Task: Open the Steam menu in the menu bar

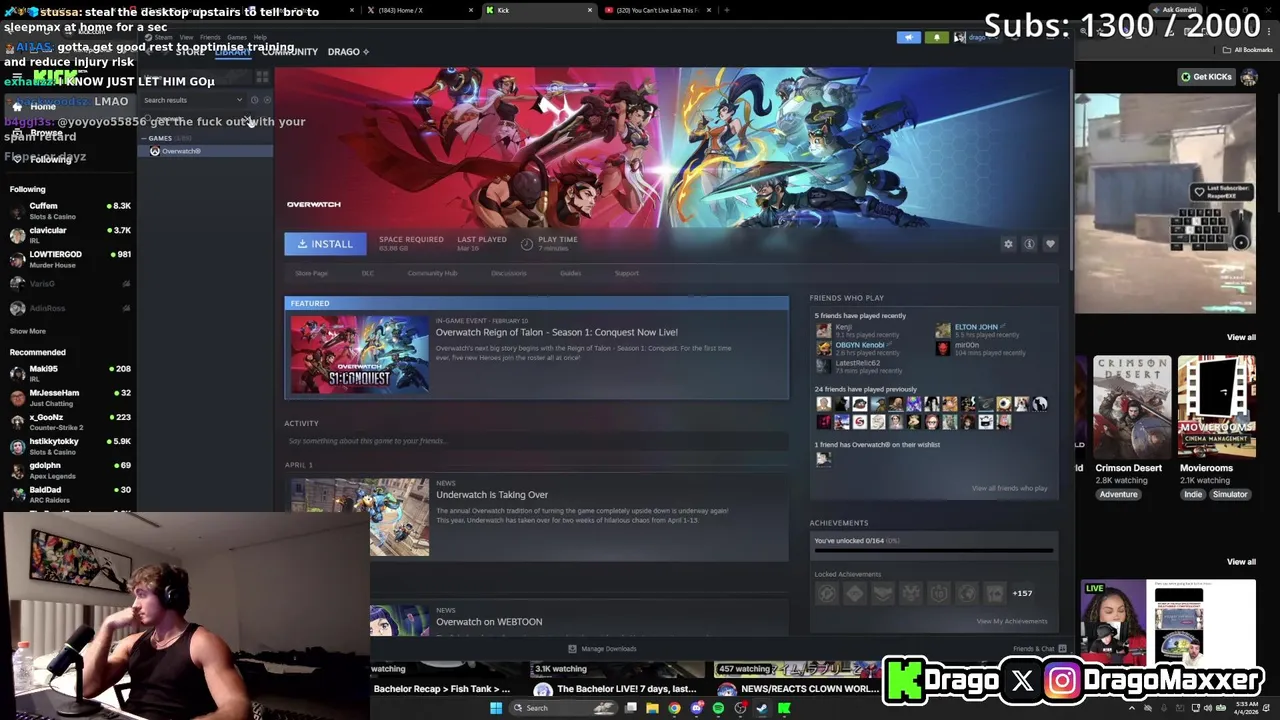Action: point(163,37)
